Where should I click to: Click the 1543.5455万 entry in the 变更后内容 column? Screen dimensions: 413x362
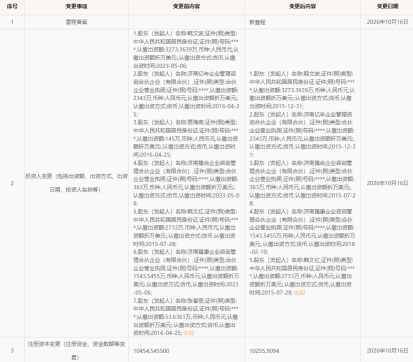click(302, 232)
